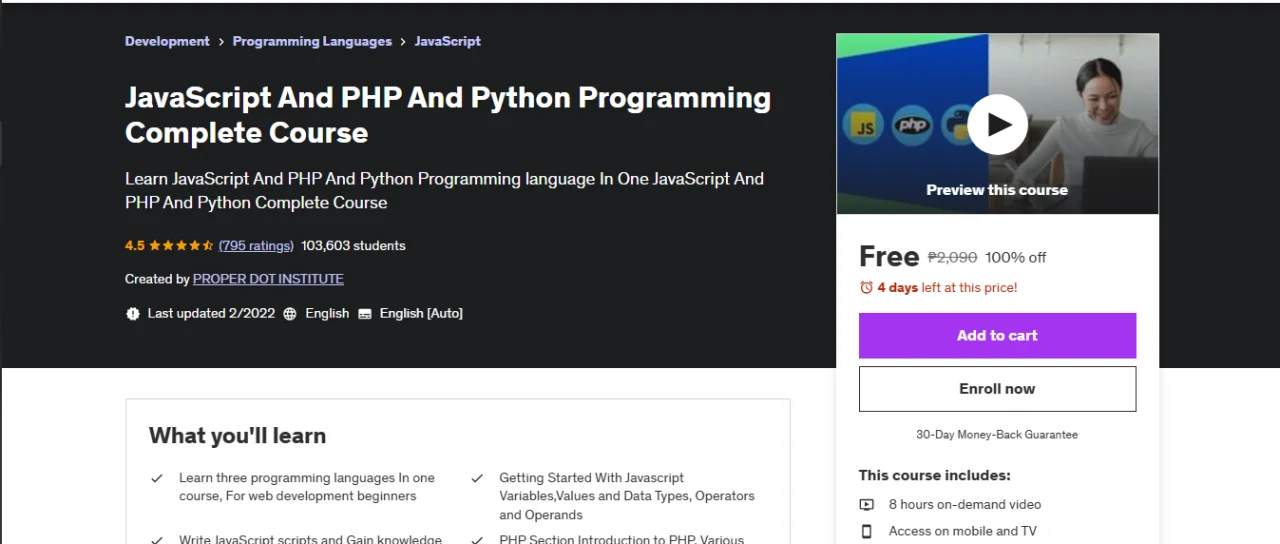Click the star rating icons
Image resolution: width=1280 pixels, height=544 pixels.
pyautogui.click(x=182, y=245)
